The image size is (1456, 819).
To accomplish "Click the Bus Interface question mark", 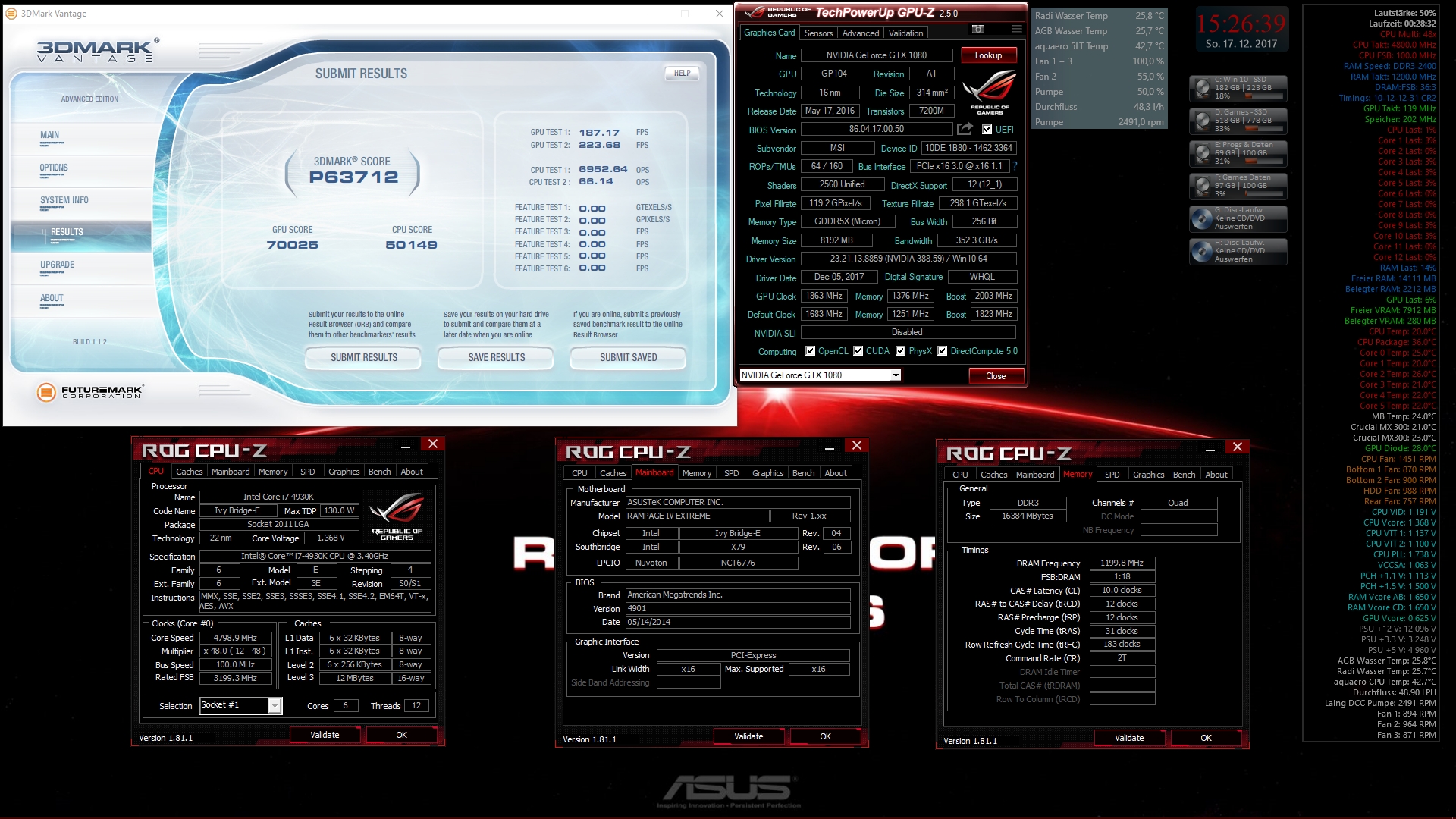I will [x=1015, y=166].
